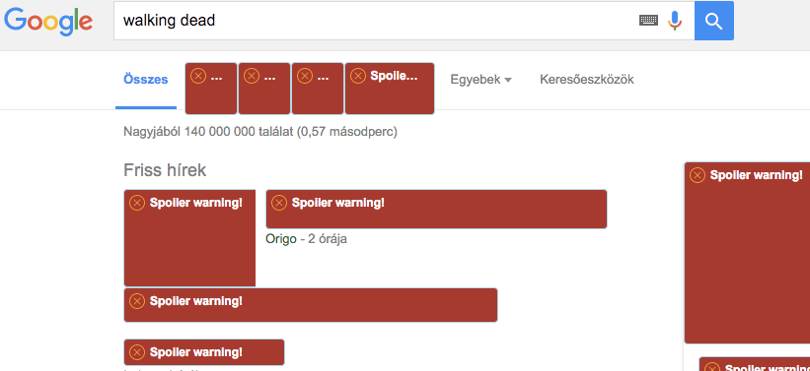Dismiss the third spoiler-blocked tab
This screenshot has height=371, width=810.
304,76
